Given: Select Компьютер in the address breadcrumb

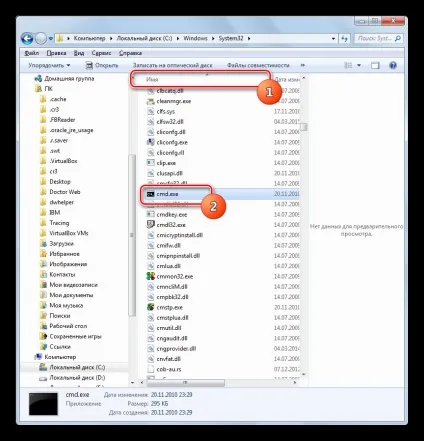Looking at the screenshot, I should 89,38.
